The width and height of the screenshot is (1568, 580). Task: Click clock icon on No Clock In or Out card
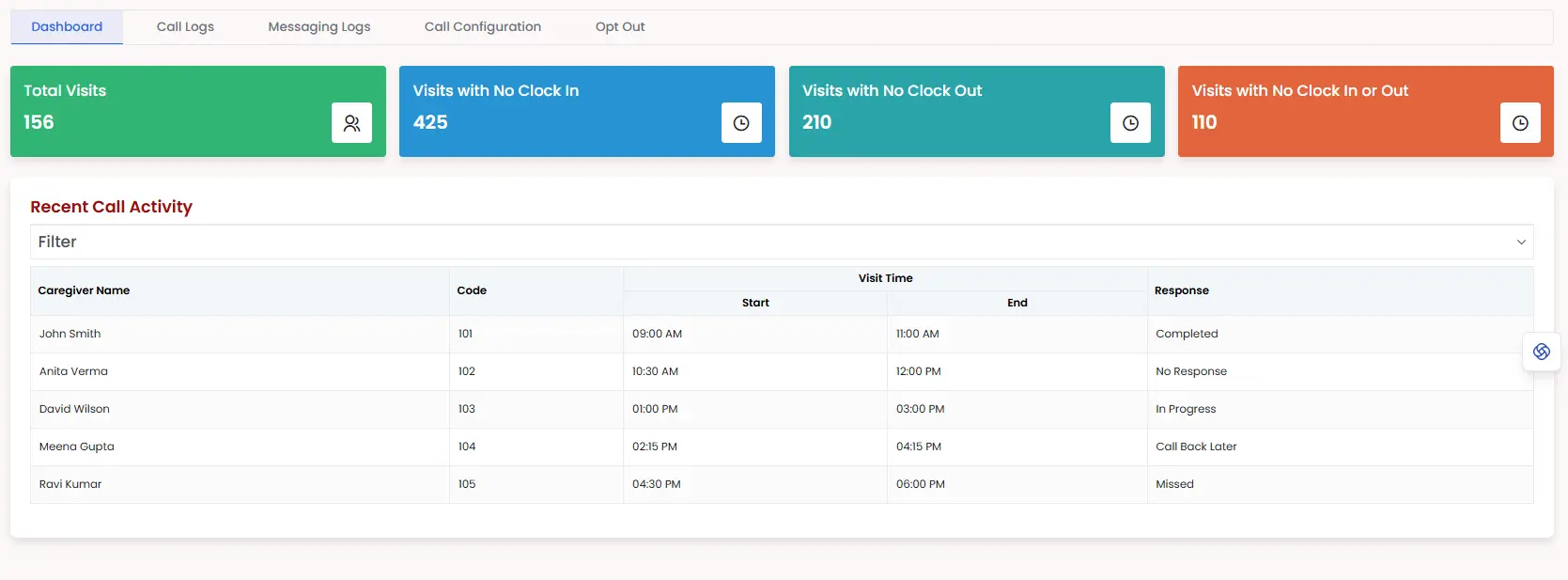tap(1520, 123)
